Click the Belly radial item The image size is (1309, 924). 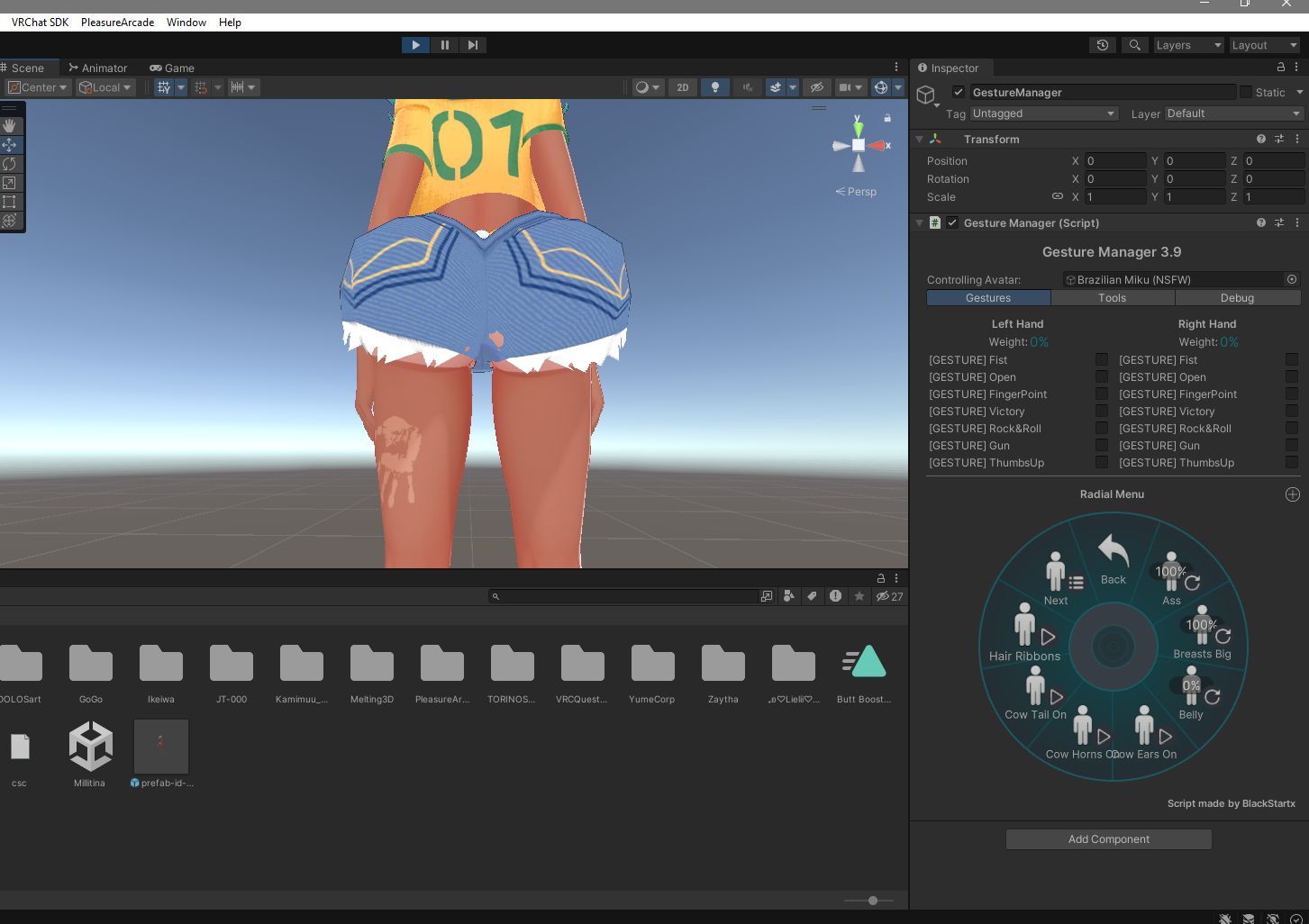1192,694
